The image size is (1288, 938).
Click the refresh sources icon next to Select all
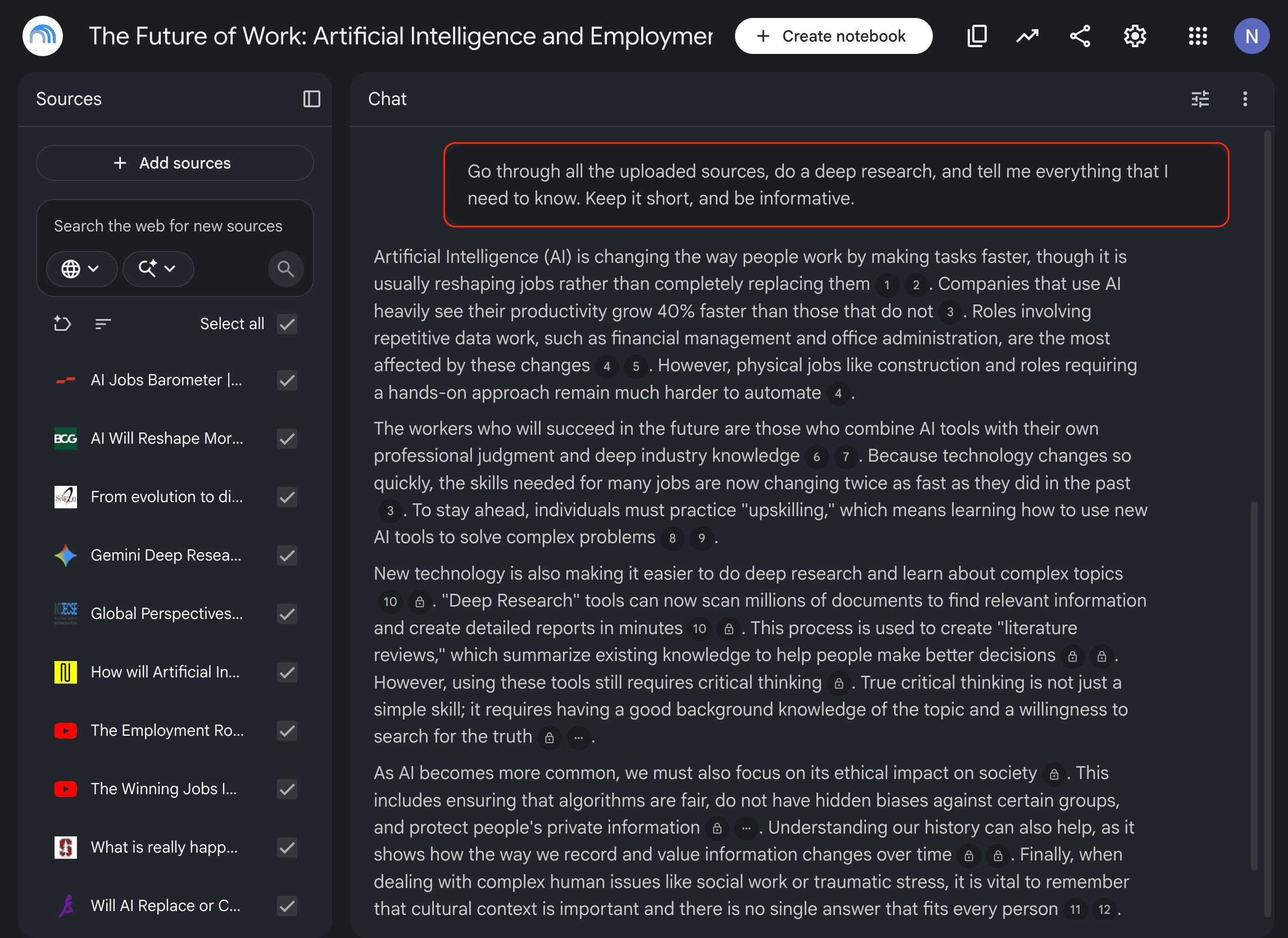(x=62, y=324)
